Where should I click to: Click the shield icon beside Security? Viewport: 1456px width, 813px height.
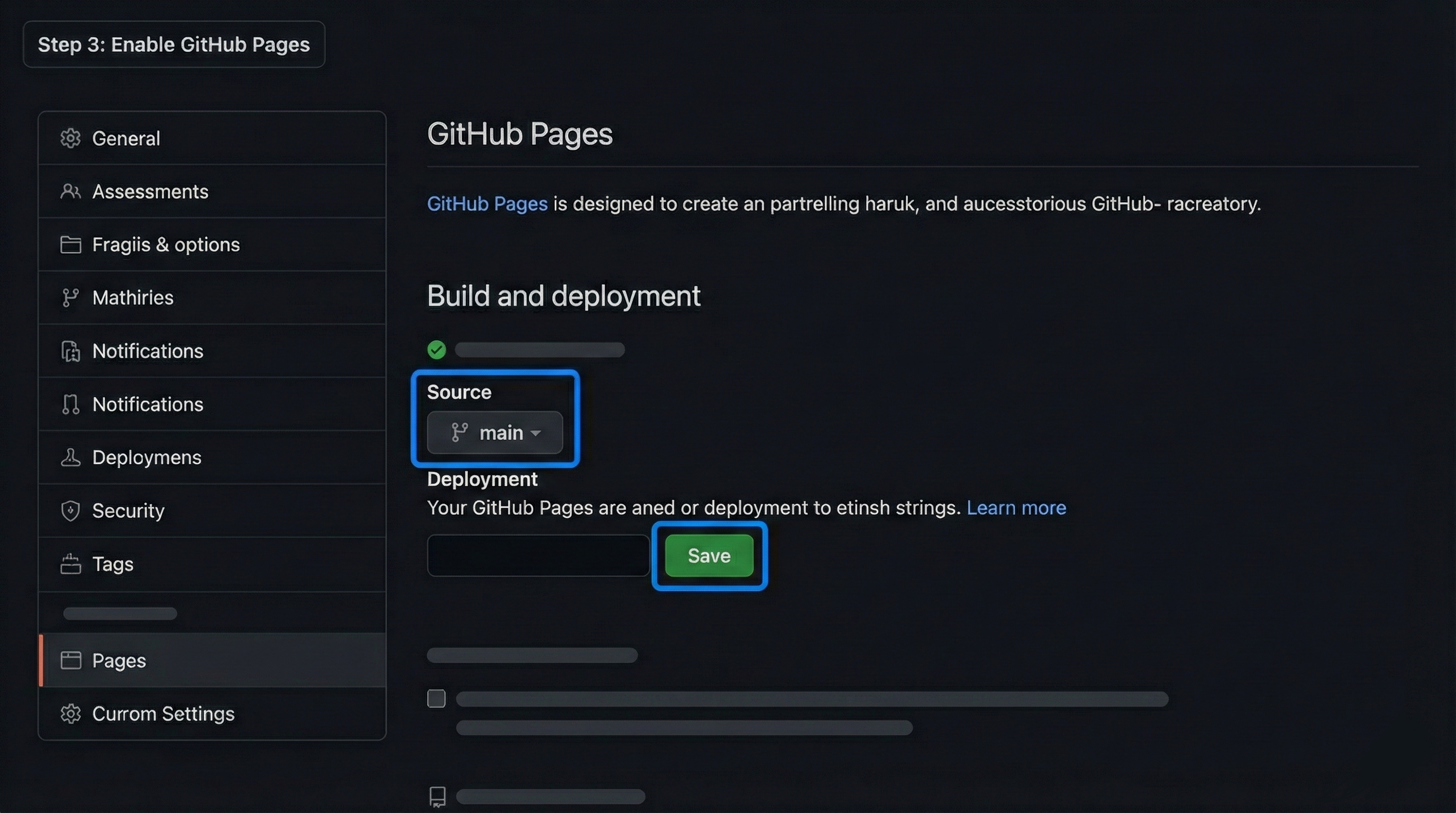pyautogui.click(x=70, y=511)
